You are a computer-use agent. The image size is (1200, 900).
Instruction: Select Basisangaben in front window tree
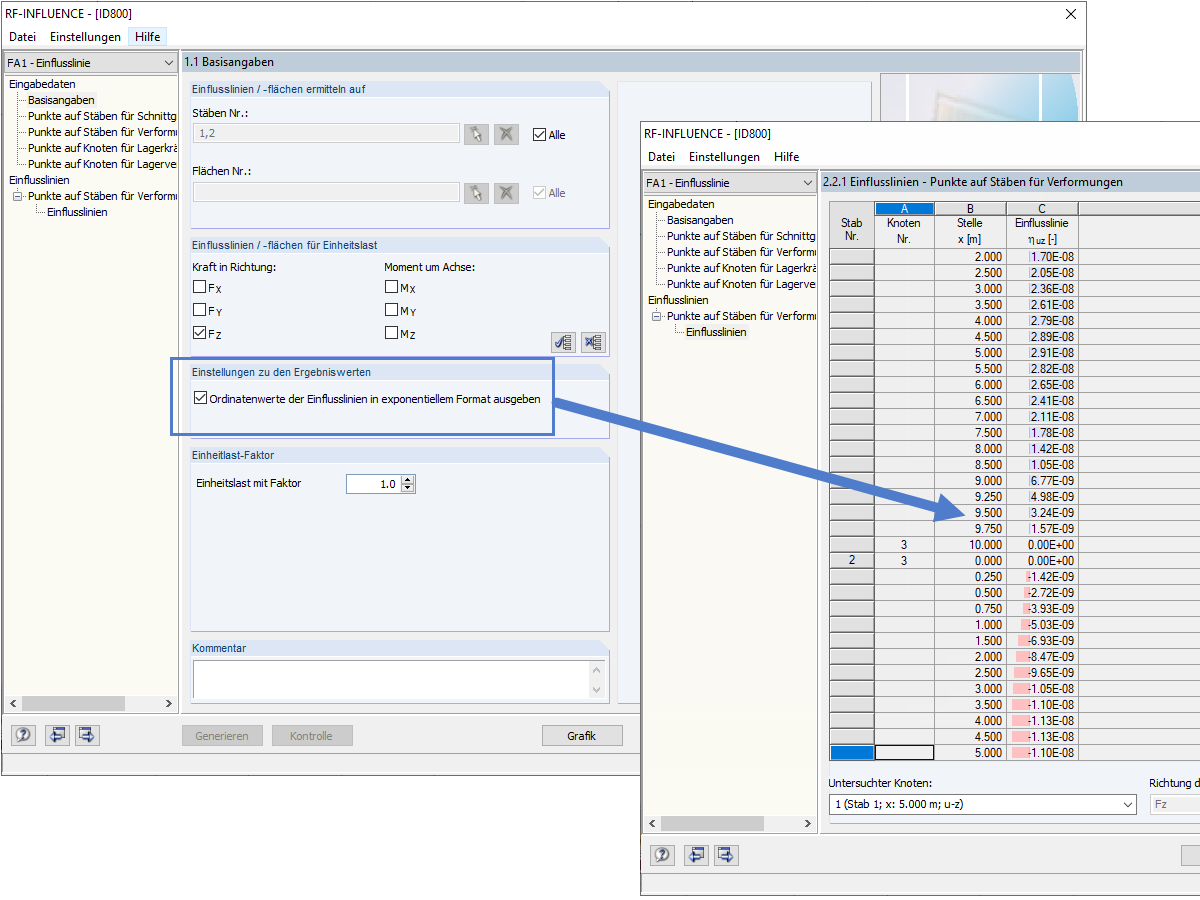pos(700,220)
